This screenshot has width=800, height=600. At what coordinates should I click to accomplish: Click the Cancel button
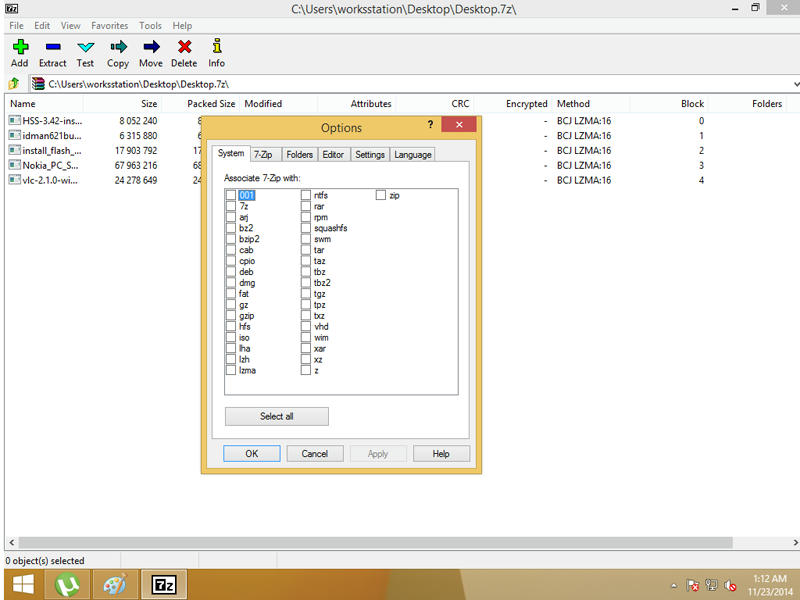click(x=315, y=454)
